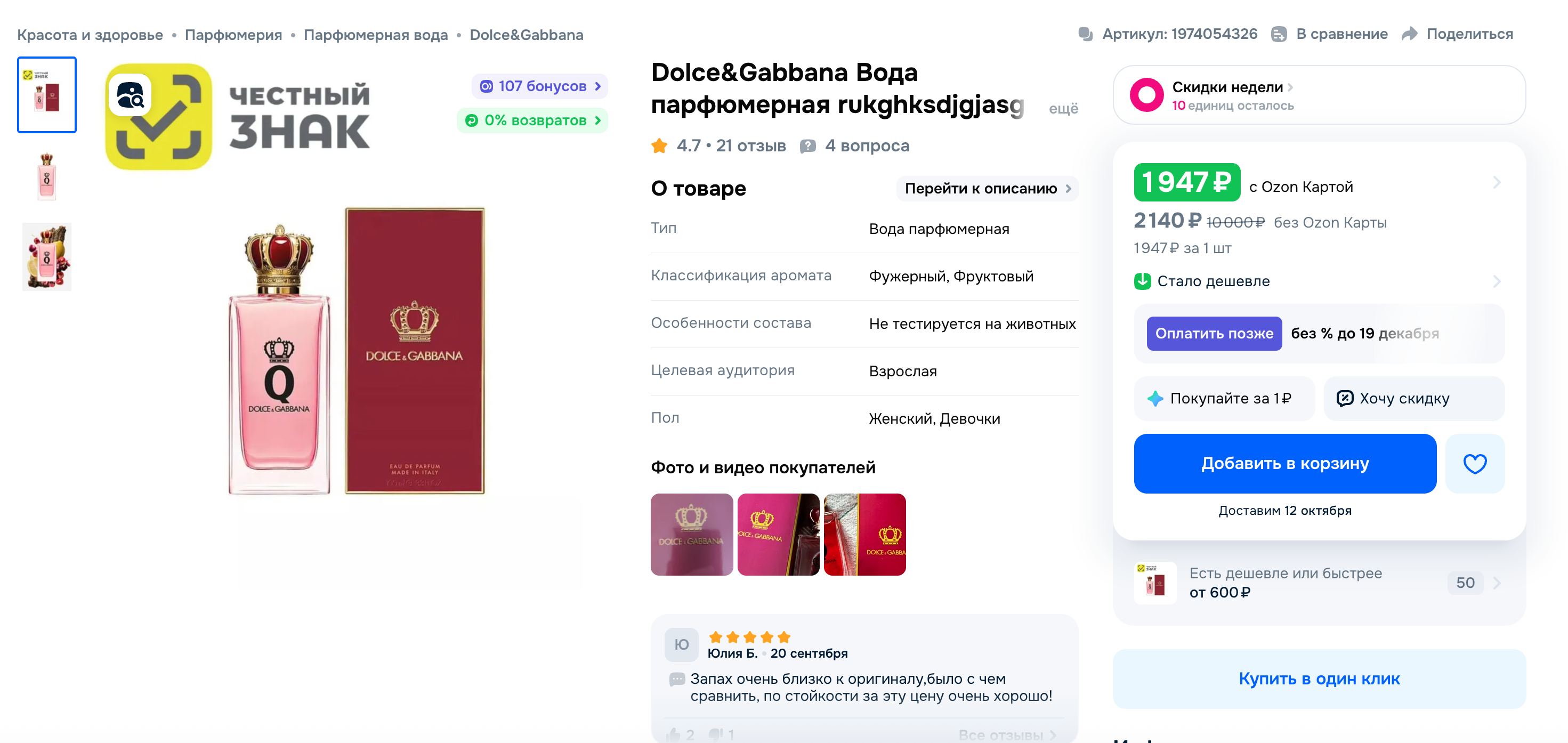1568x743 pixels.
Task: Click the questions icon beside '4 вопроса'
Action: [808, 146]
